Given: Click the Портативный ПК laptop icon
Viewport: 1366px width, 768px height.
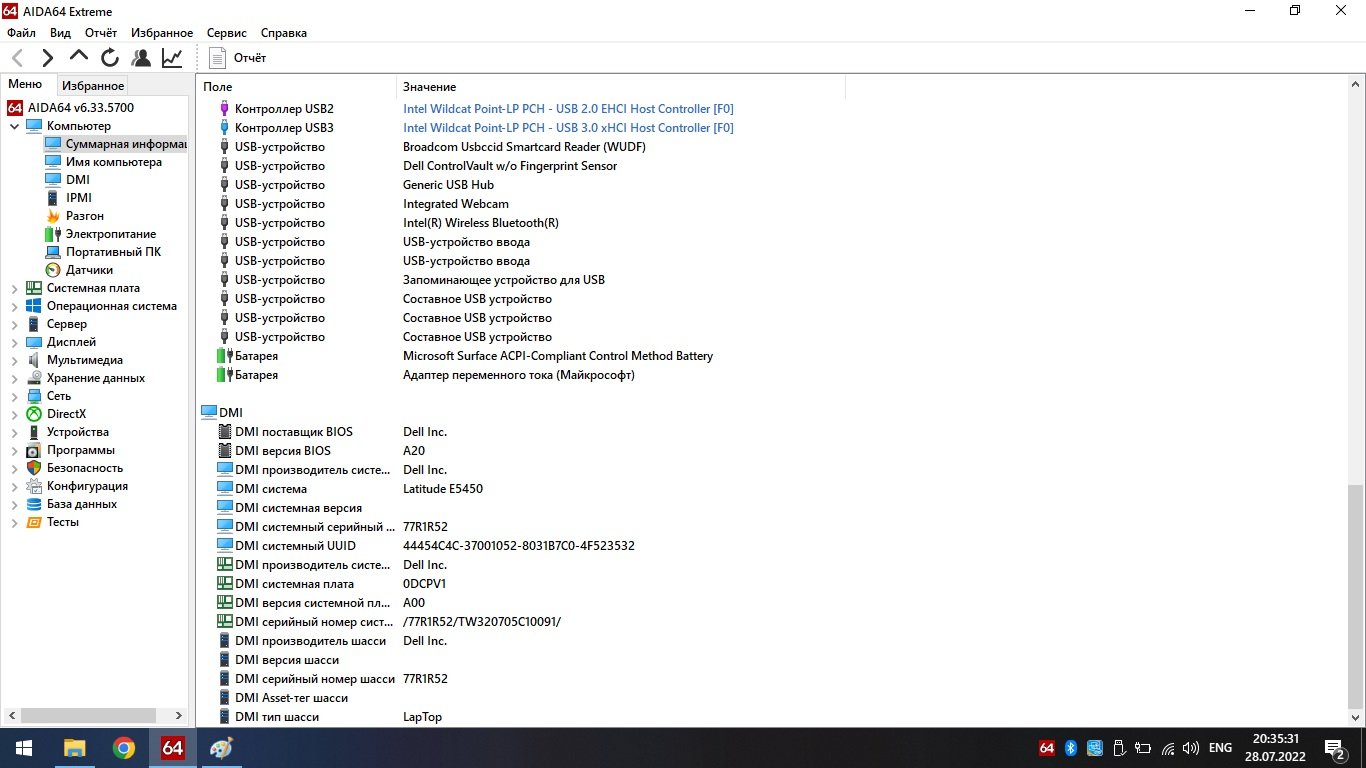Looking at the screenshot, I should click(x=53, y=252).
